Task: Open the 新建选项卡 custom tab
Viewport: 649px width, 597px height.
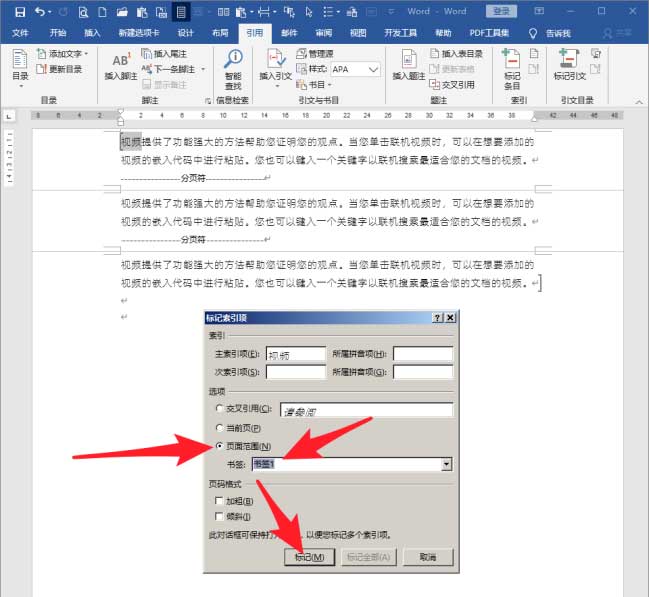Action: point(139,33)
